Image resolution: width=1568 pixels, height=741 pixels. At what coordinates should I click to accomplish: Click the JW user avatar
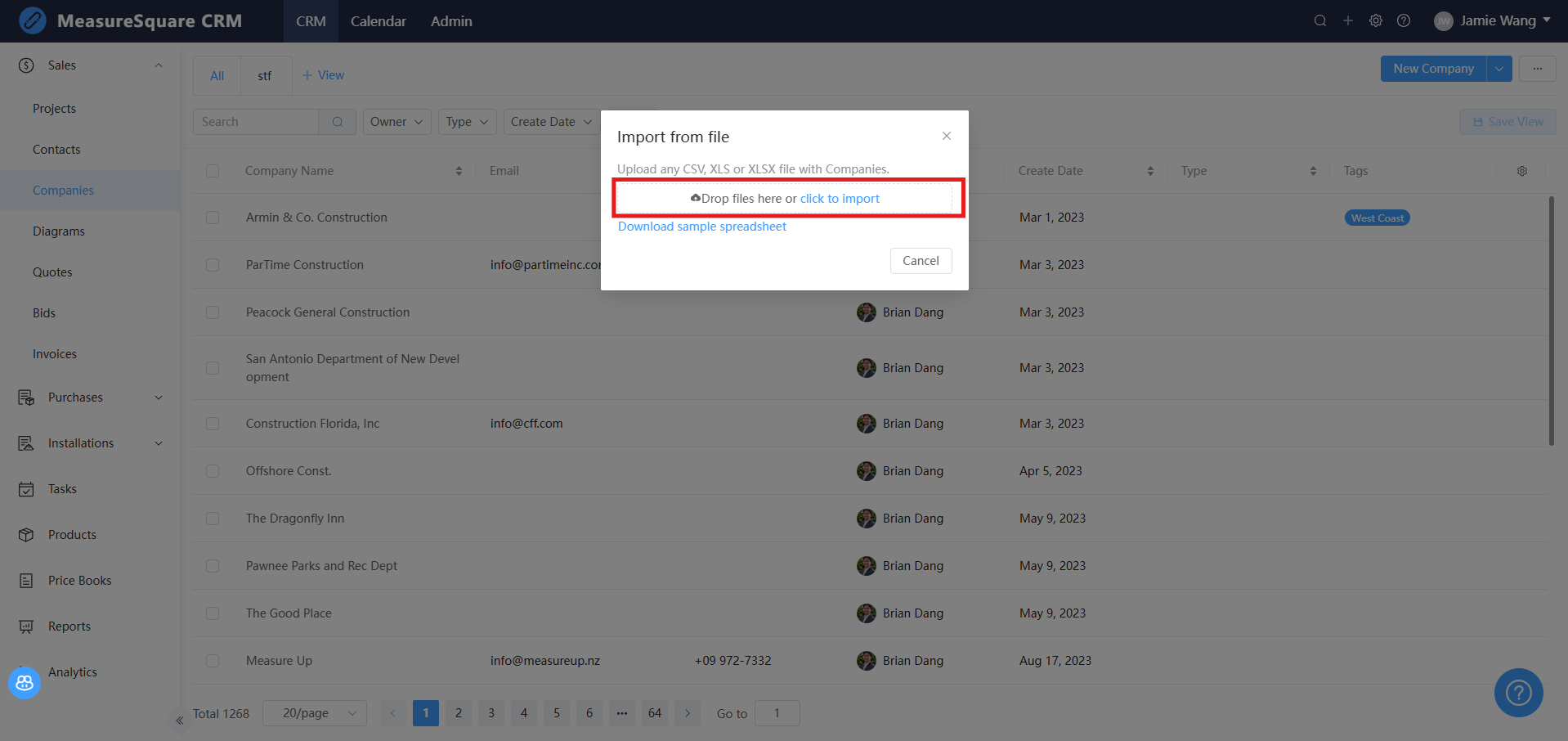(x=1444, y=21)
